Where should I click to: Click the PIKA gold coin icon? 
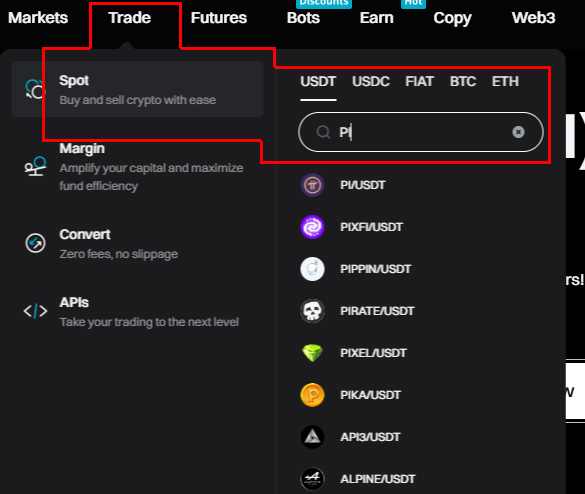click(312, 395)
